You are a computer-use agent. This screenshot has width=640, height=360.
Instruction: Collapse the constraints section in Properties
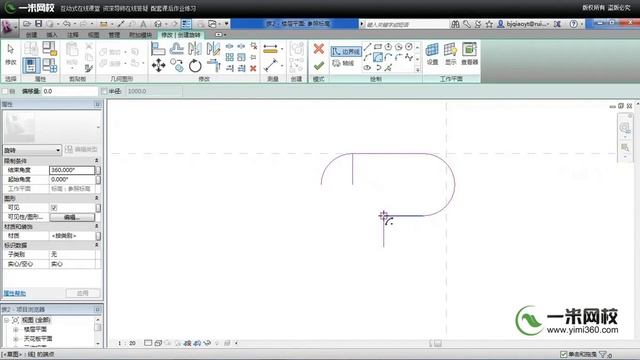[97, 160]
